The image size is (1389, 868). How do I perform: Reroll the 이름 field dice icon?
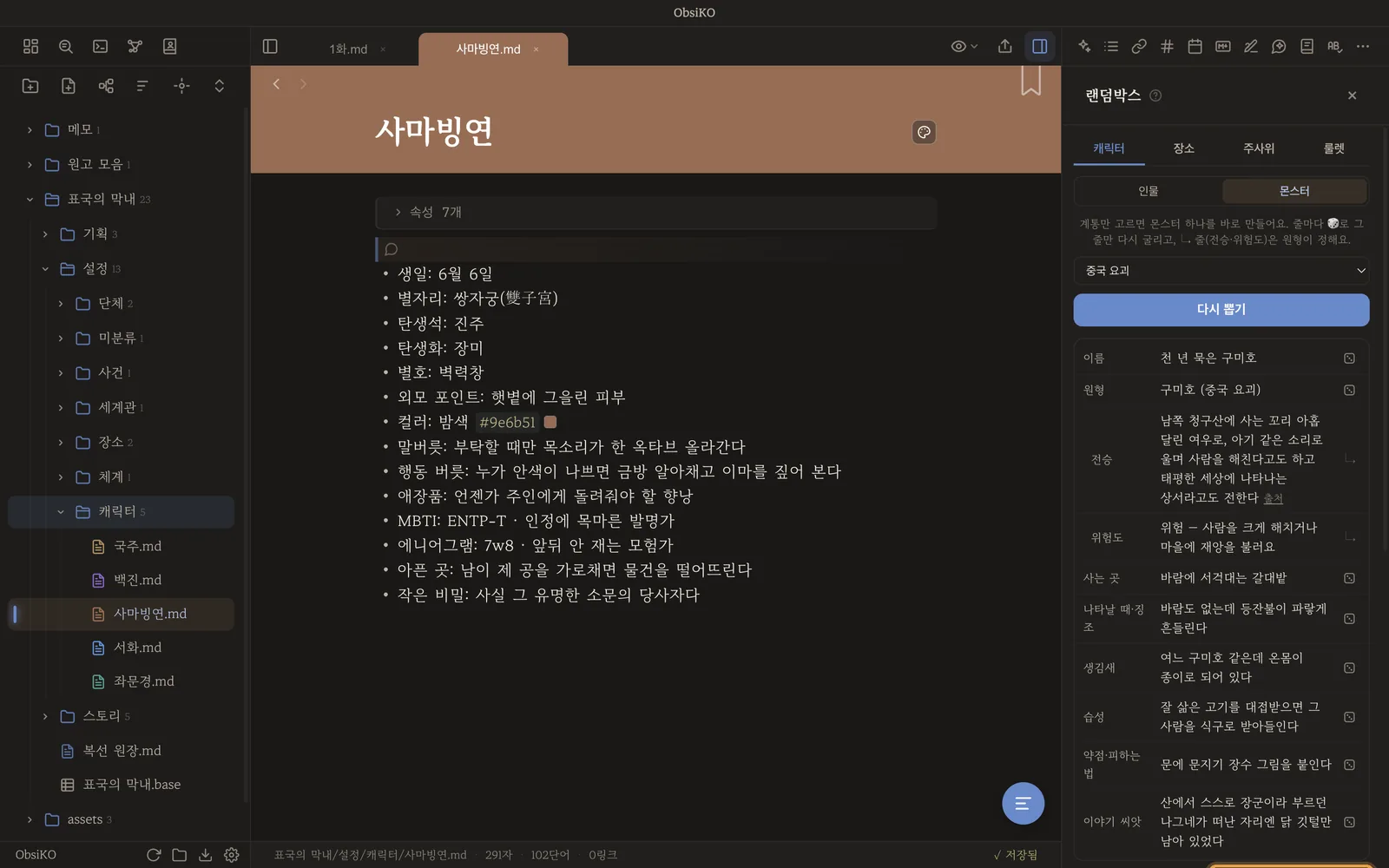[x=1349, y=358]
